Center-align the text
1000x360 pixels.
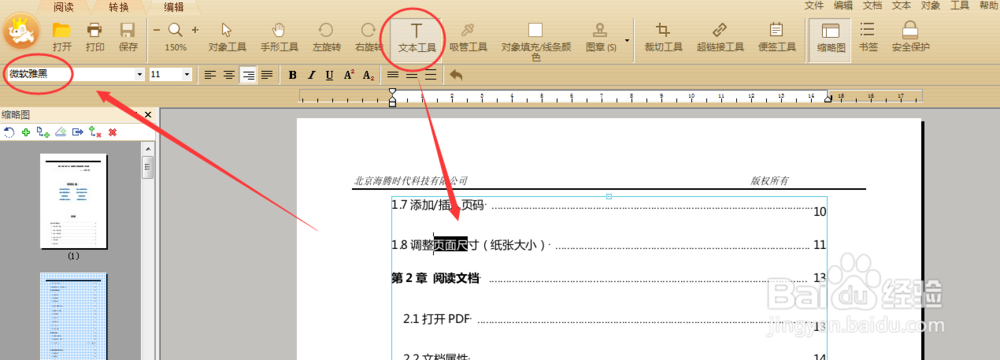coord(229,75)
